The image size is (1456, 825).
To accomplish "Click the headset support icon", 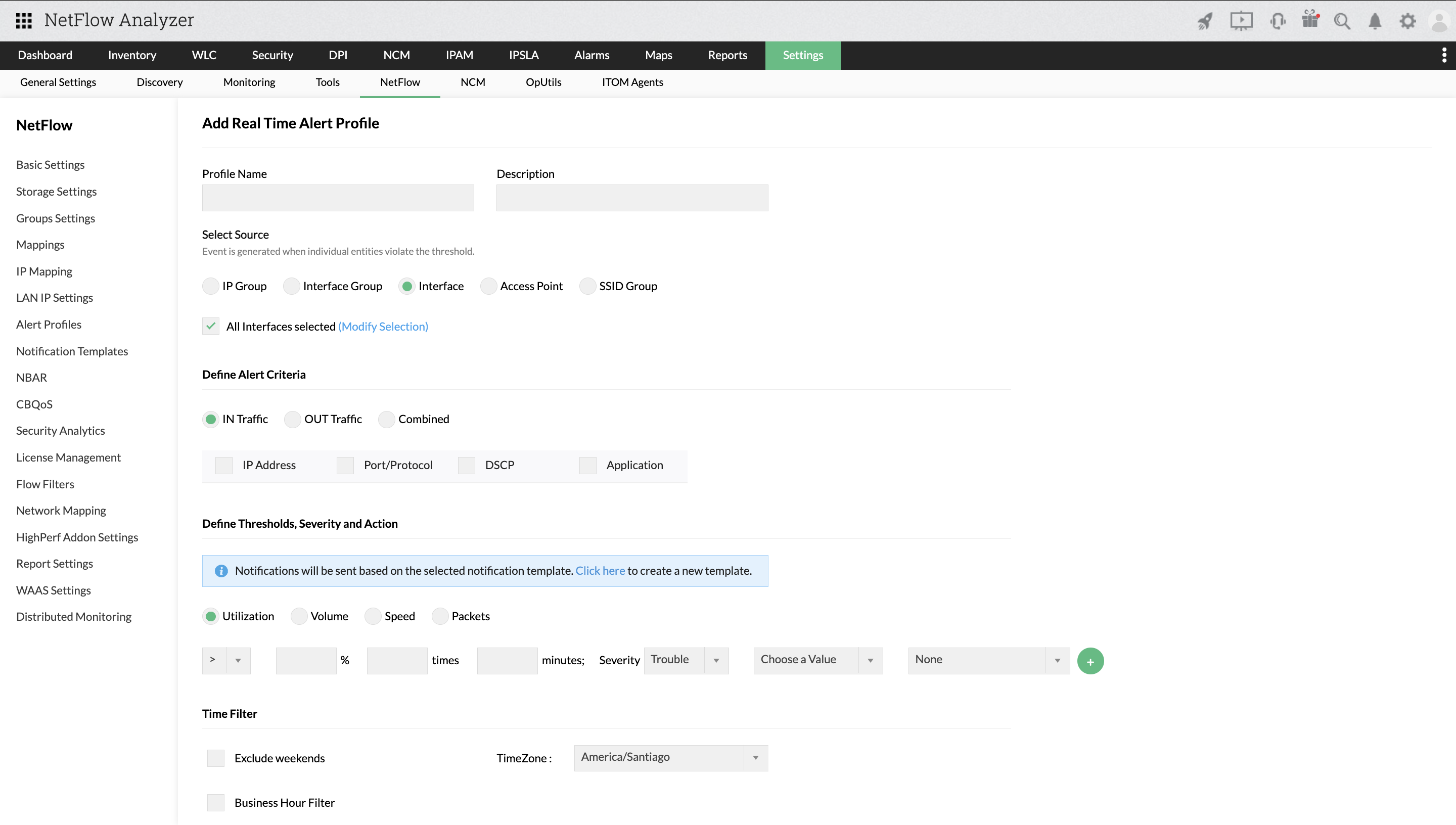I will (x=1277, y=21).
